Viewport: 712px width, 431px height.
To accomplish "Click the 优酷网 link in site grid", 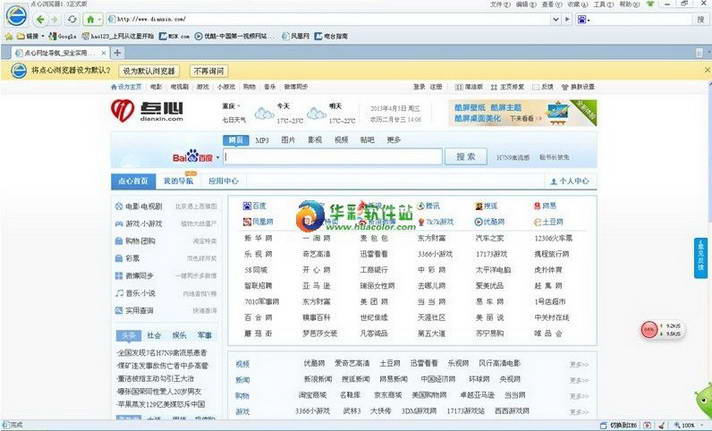I will (490, 222).
